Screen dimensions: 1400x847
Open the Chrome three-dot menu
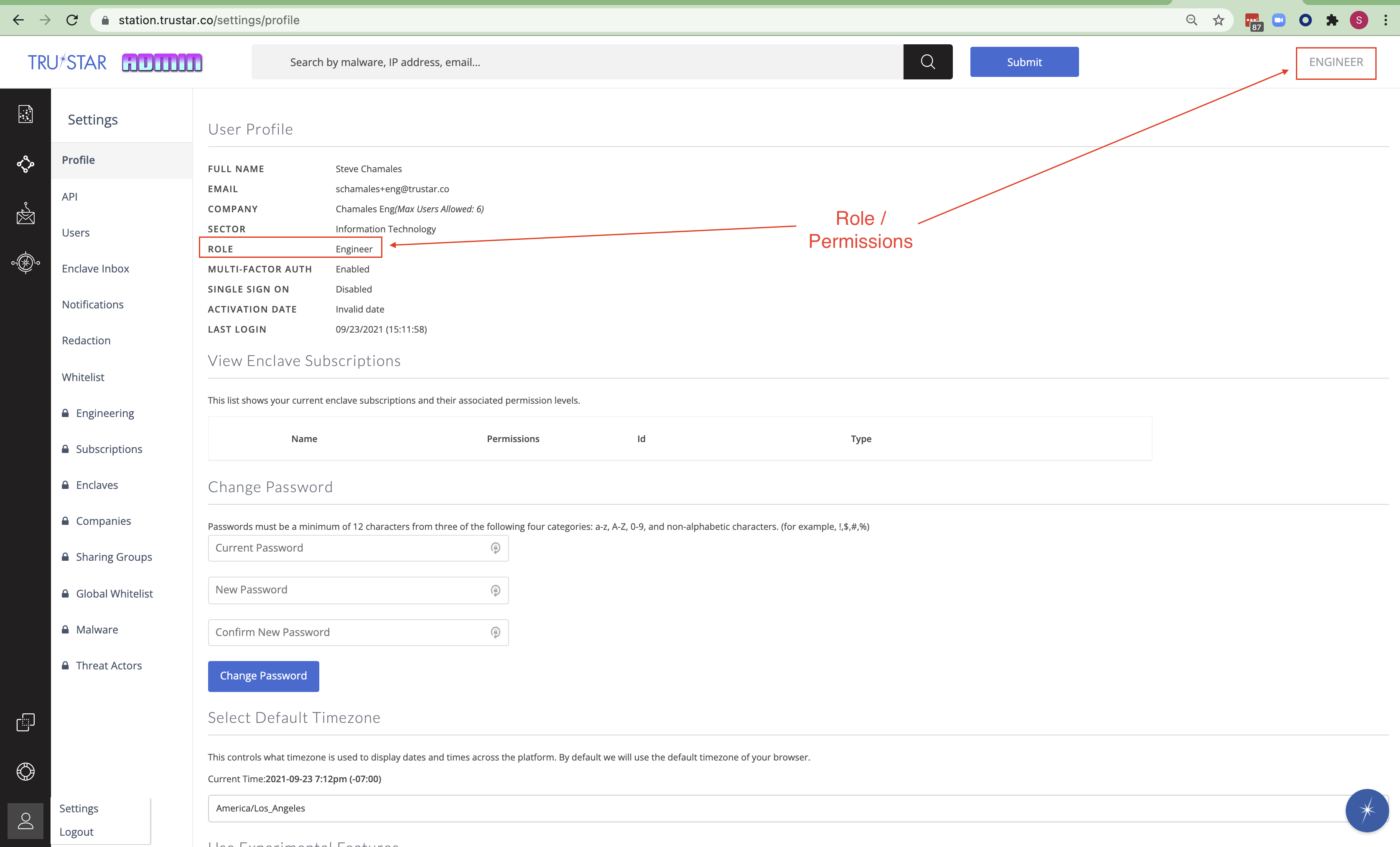(x=1385, y=20)
